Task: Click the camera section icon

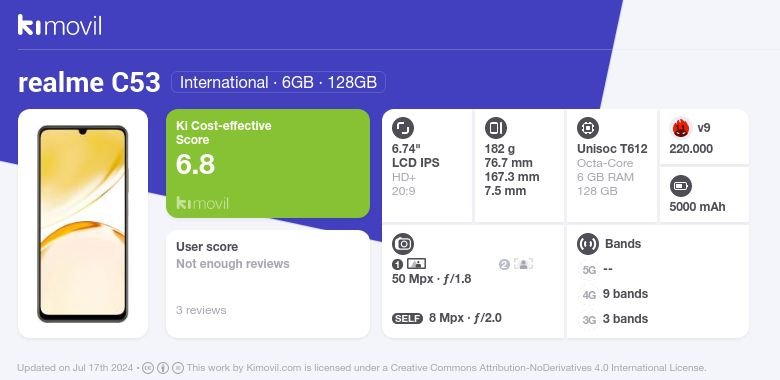Action: coord(403,244)
